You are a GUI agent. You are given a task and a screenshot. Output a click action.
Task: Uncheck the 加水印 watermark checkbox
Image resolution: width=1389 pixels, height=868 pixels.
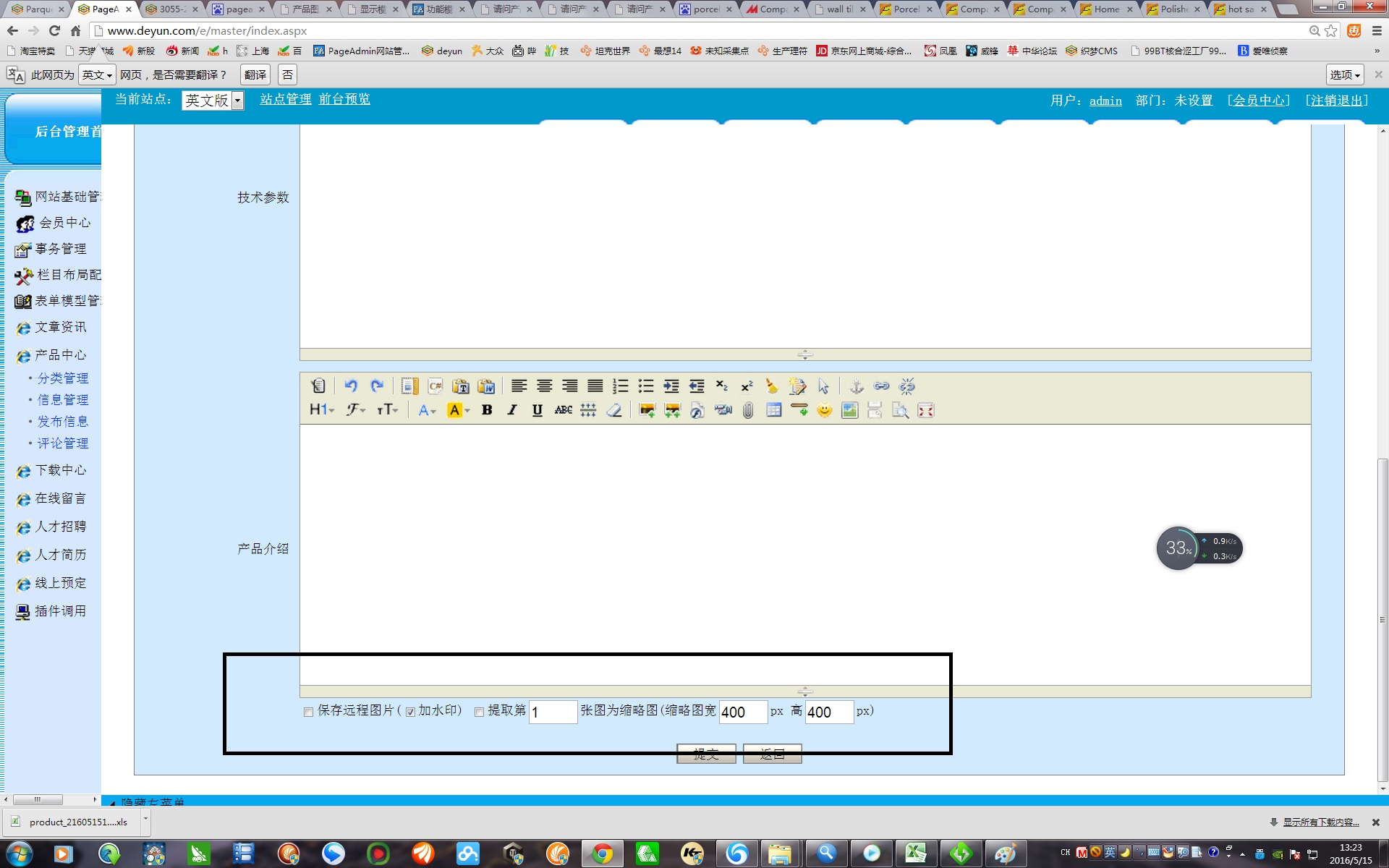tap(410, 712)
